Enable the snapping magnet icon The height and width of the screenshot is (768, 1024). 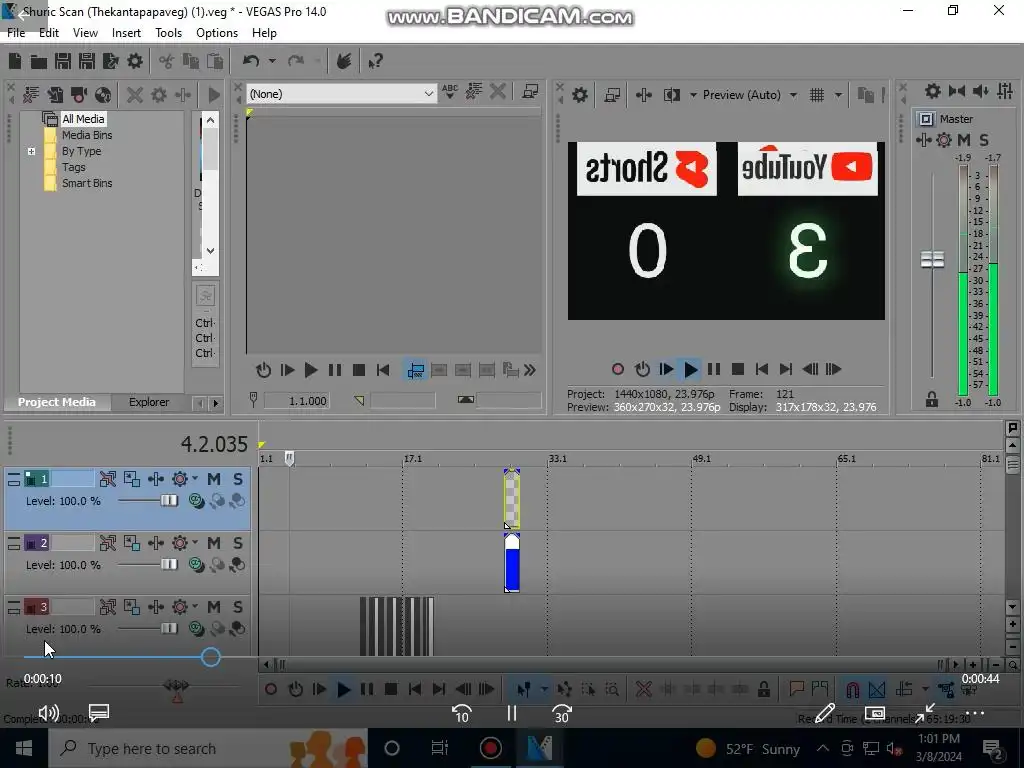852,689
